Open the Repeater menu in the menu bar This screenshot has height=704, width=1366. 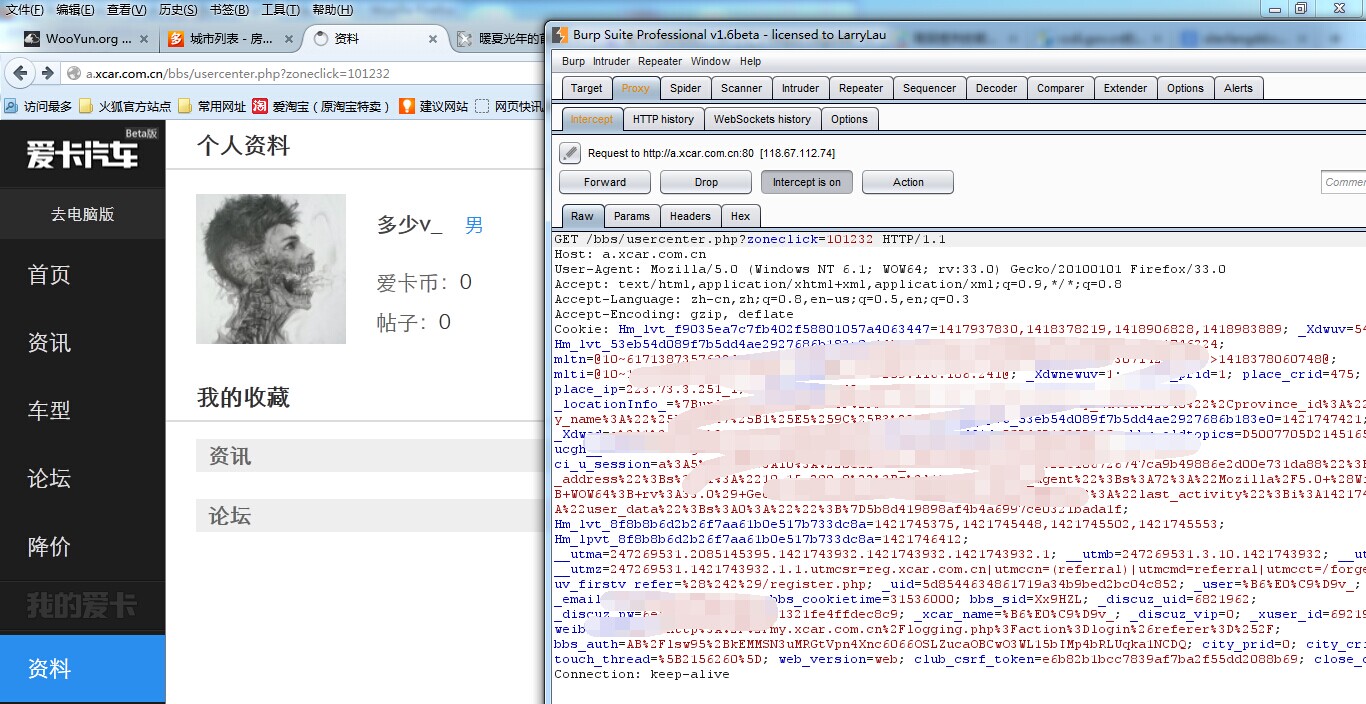click(660, 61)
